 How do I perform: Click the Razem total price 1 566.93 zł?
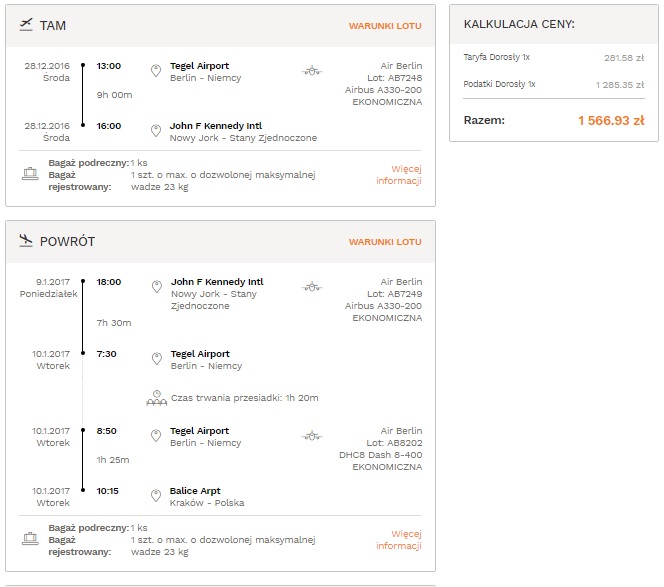coord(611,121)
